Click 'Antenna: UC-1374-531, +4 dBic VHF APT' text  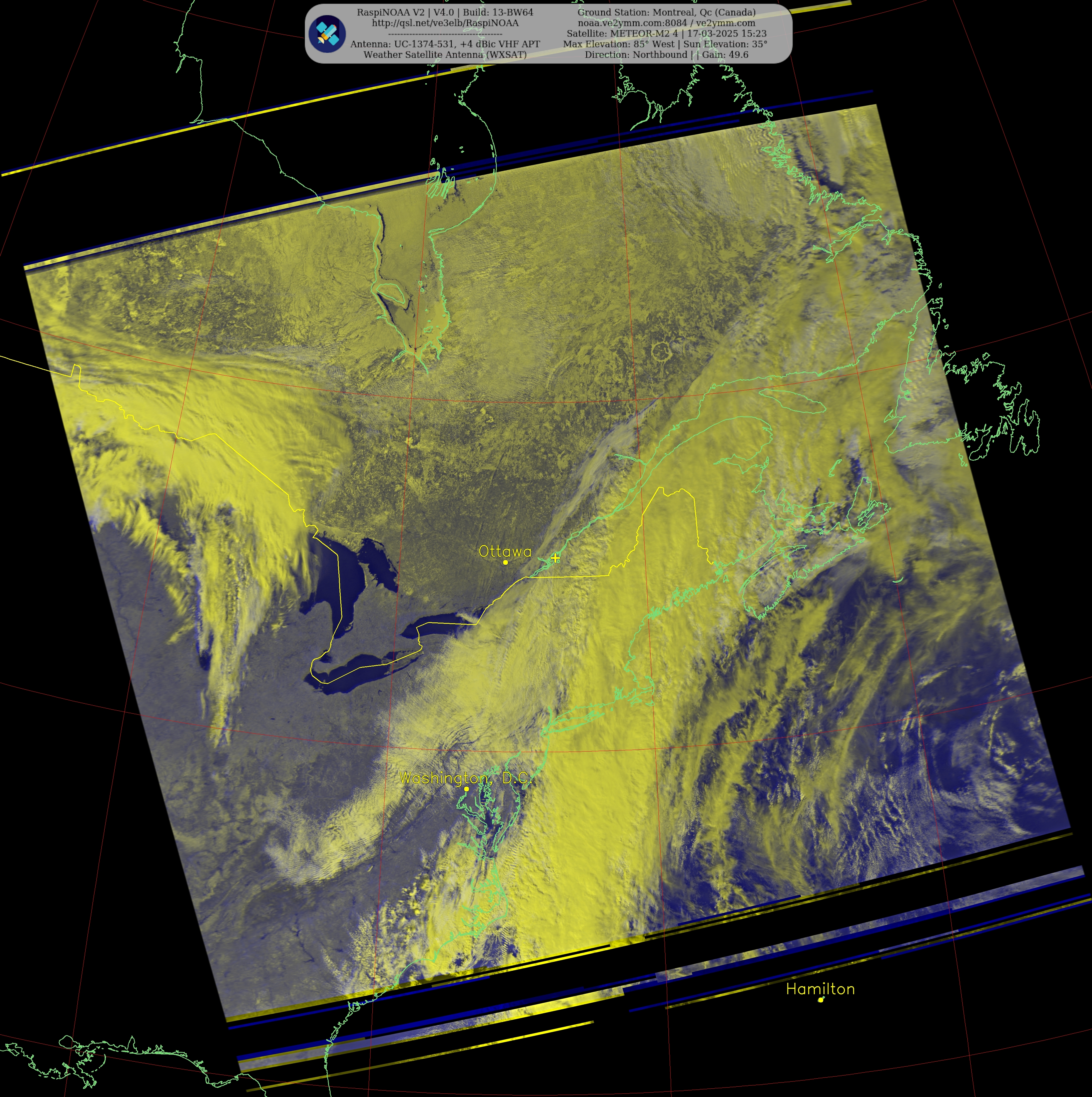[x=445, y=44]
